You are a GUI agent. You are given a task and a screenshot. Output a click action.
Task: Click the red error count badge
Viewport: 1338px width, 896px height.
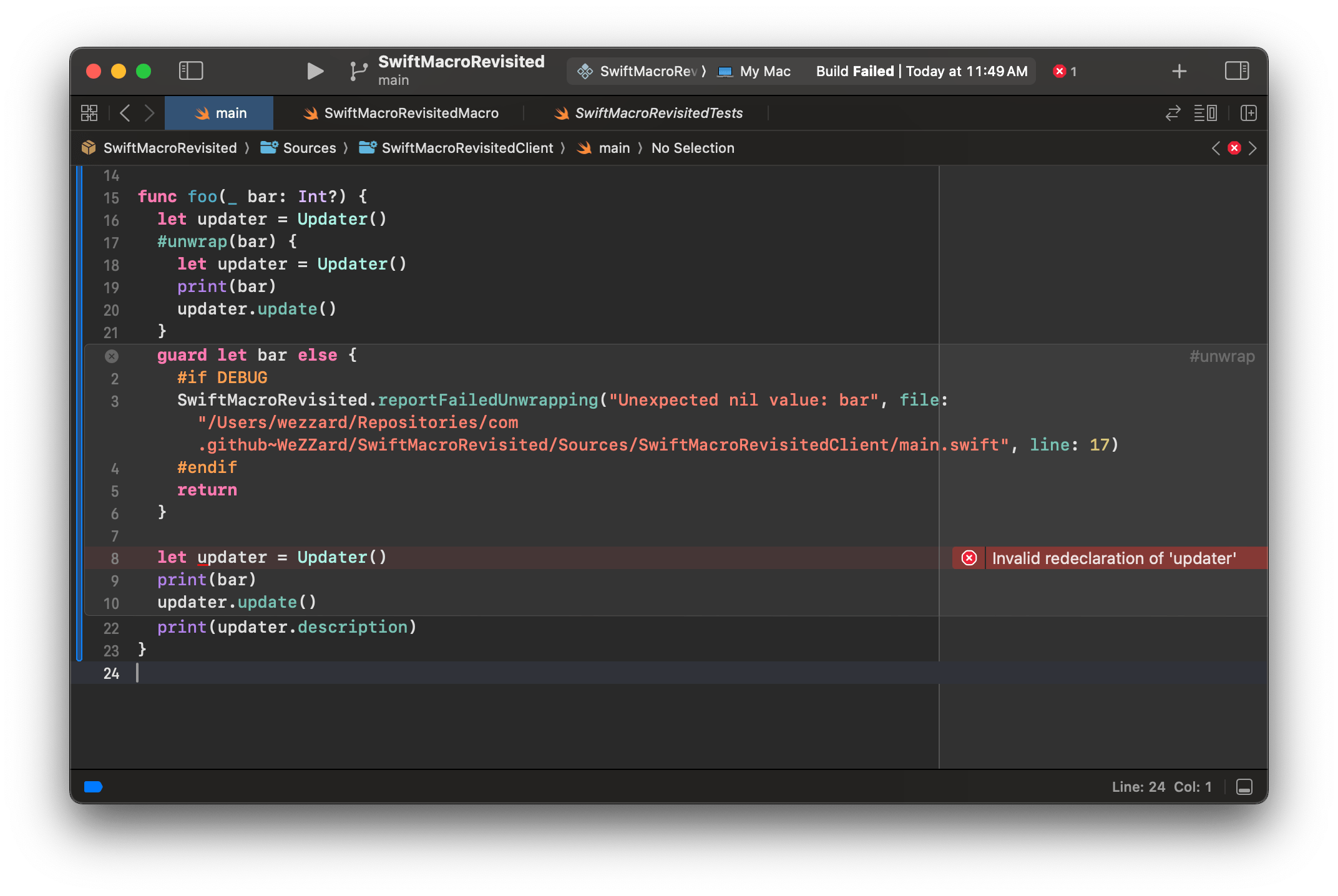(1065, 71)
